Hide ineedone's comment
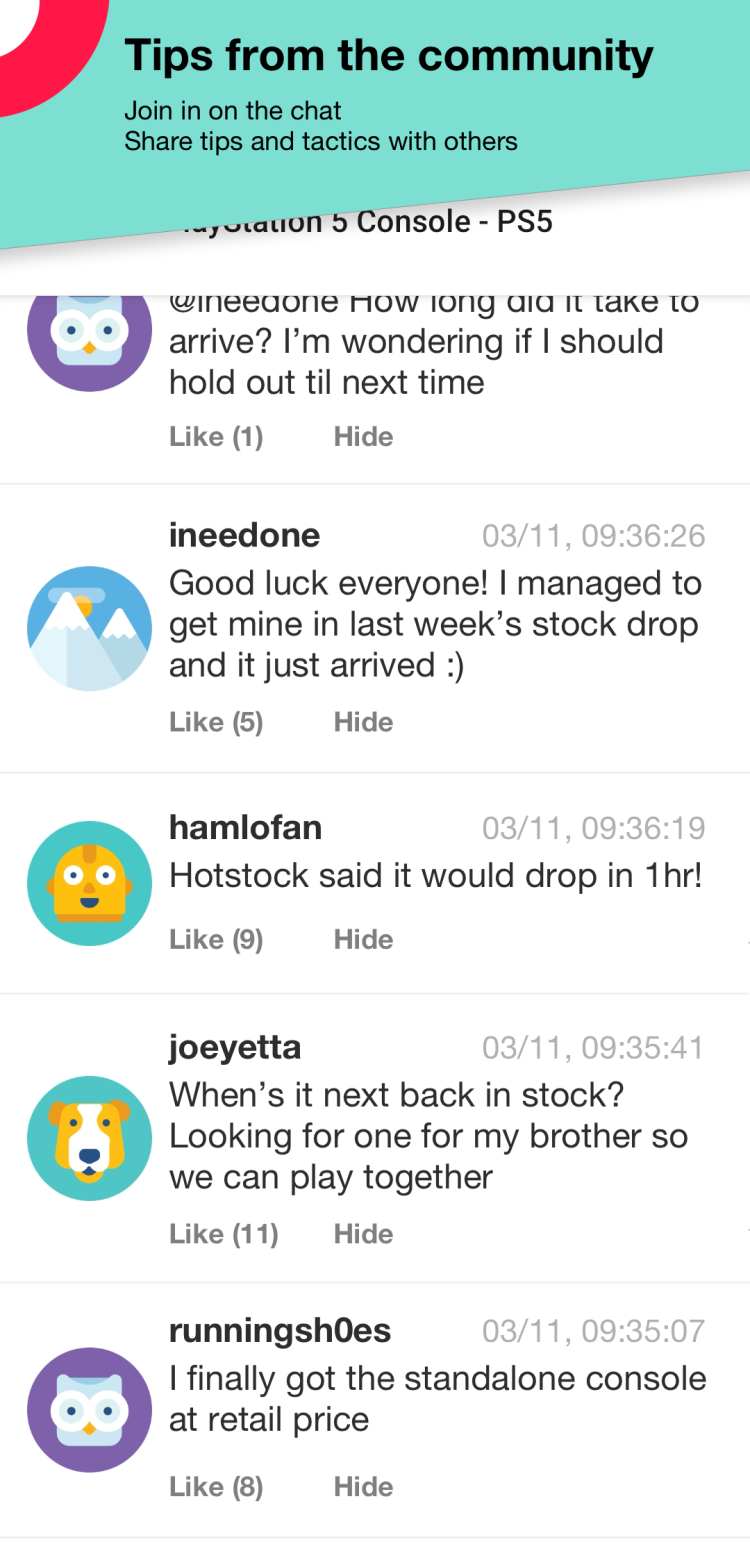The width and height of the screenshot is (750, 1542). (x=363, y=722)
